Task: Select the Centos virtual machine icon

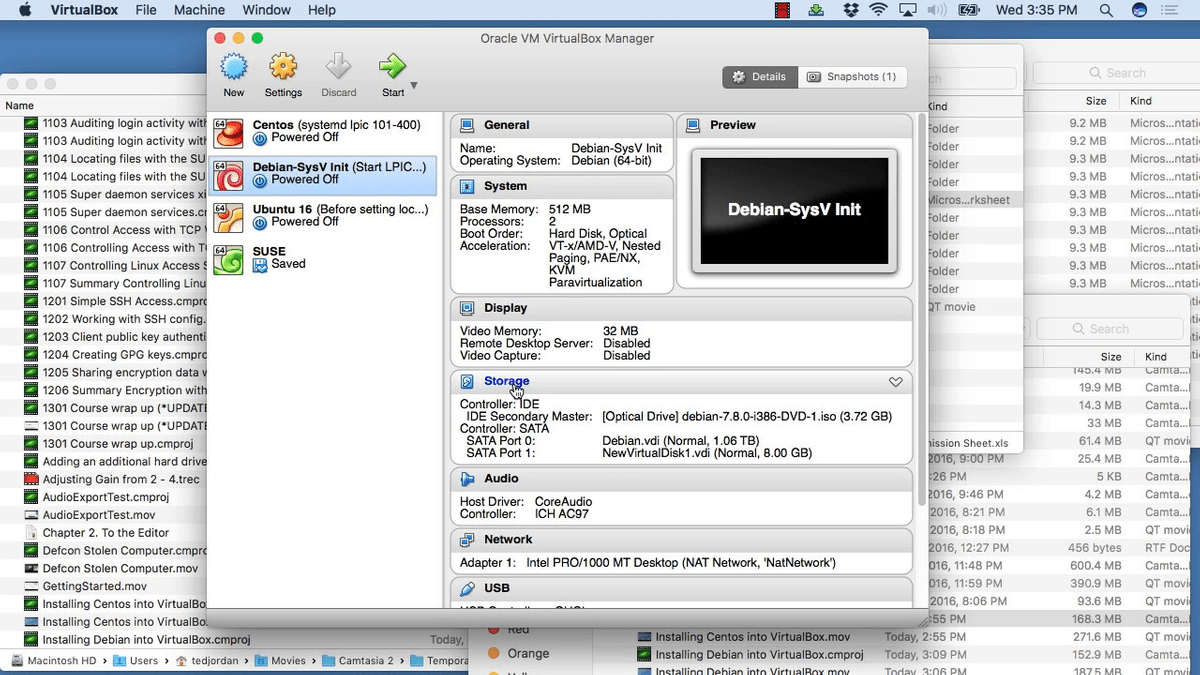Action: tap(229, 132)
